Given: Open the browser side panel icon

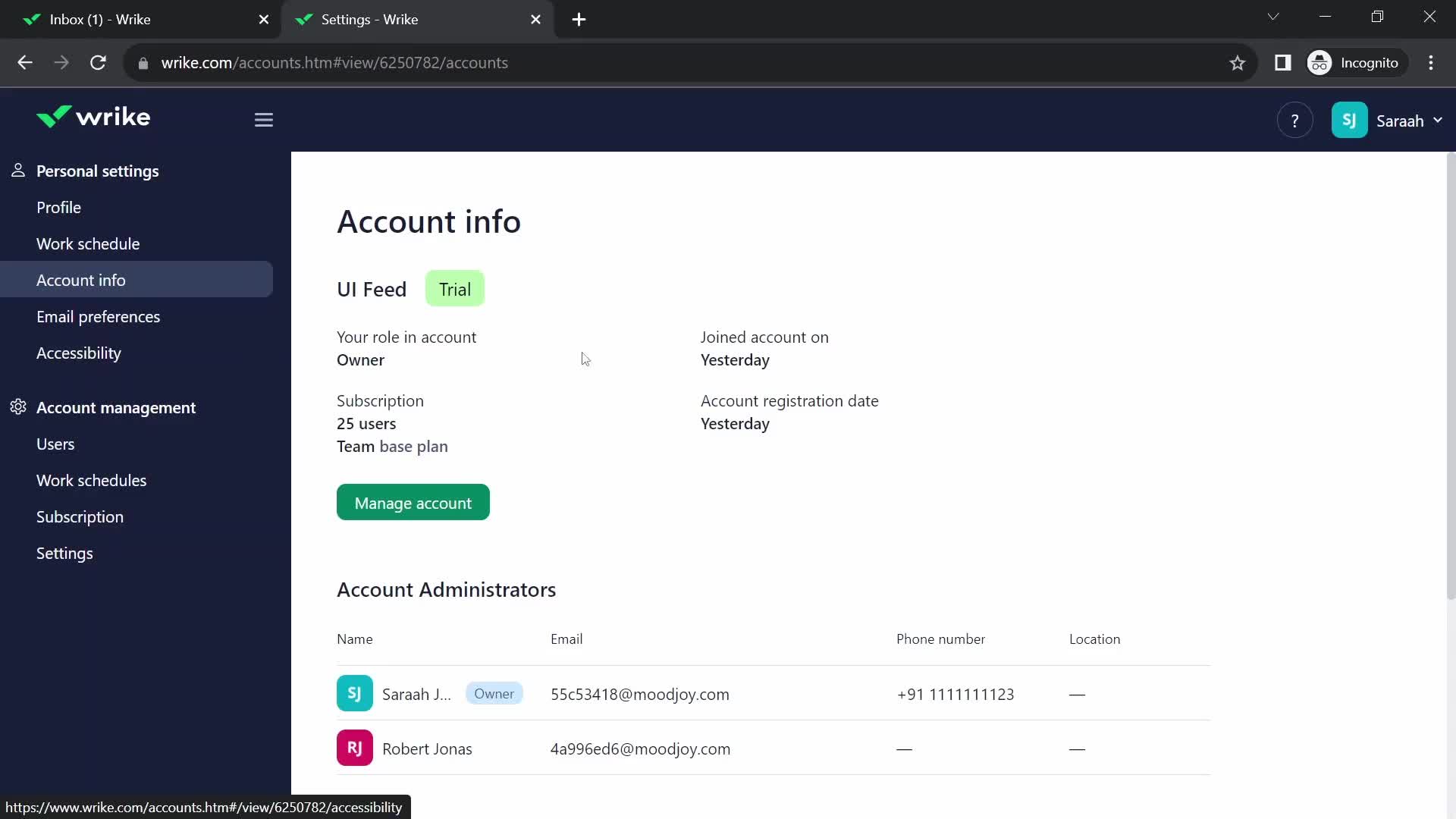Looking at the screenshot, I should click(x=1282, y=63).
